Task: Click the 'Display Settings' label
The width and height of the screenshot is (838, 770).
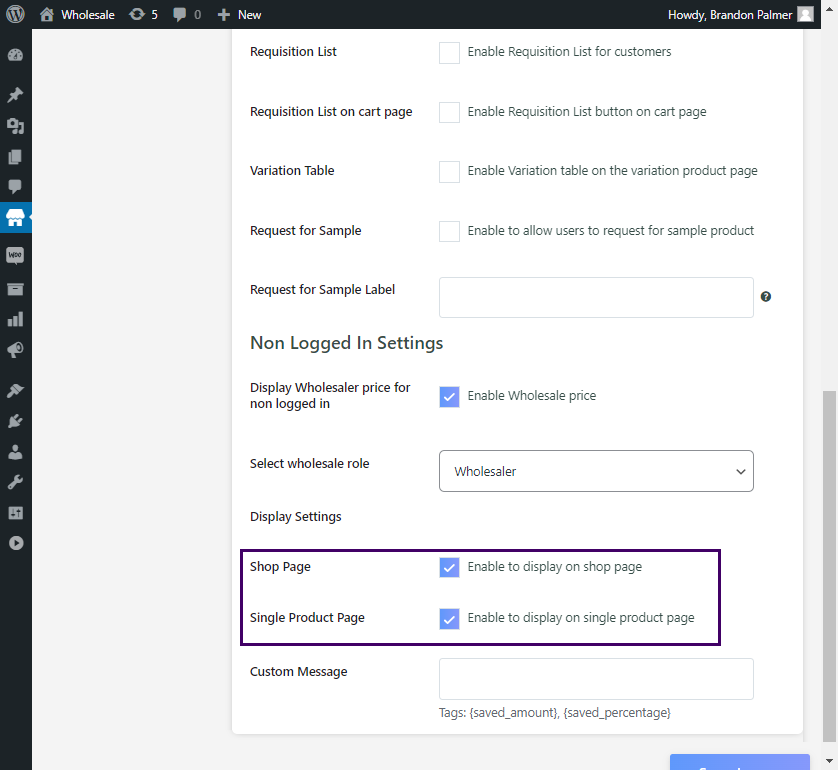Action: coord(296,517)
